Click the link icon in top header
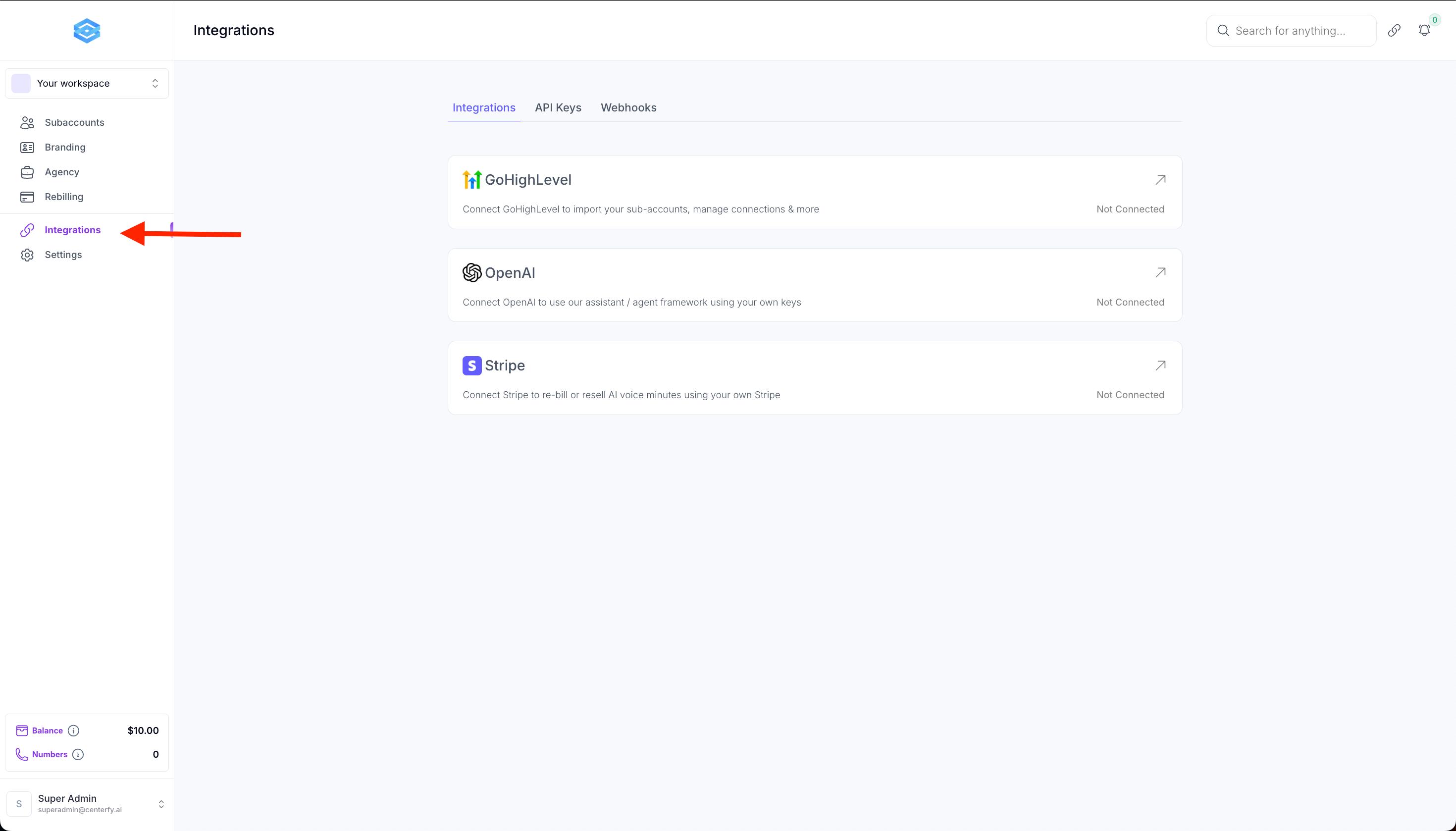This screenshot has width=1456, height=831. coord(1394,30)
